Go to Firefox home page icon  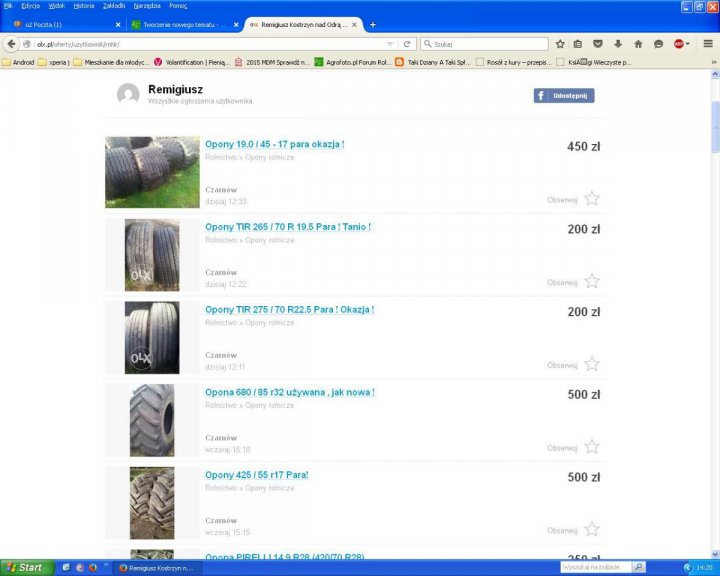coord(638,44)
